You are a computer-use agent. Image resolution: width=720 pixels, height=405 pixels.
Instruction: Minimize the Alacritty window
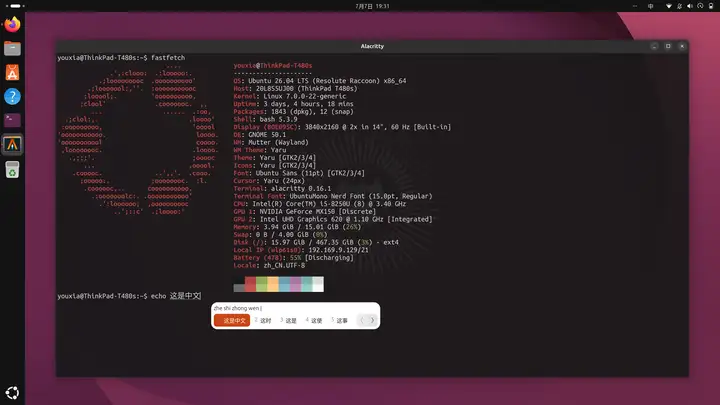(654, 46)
